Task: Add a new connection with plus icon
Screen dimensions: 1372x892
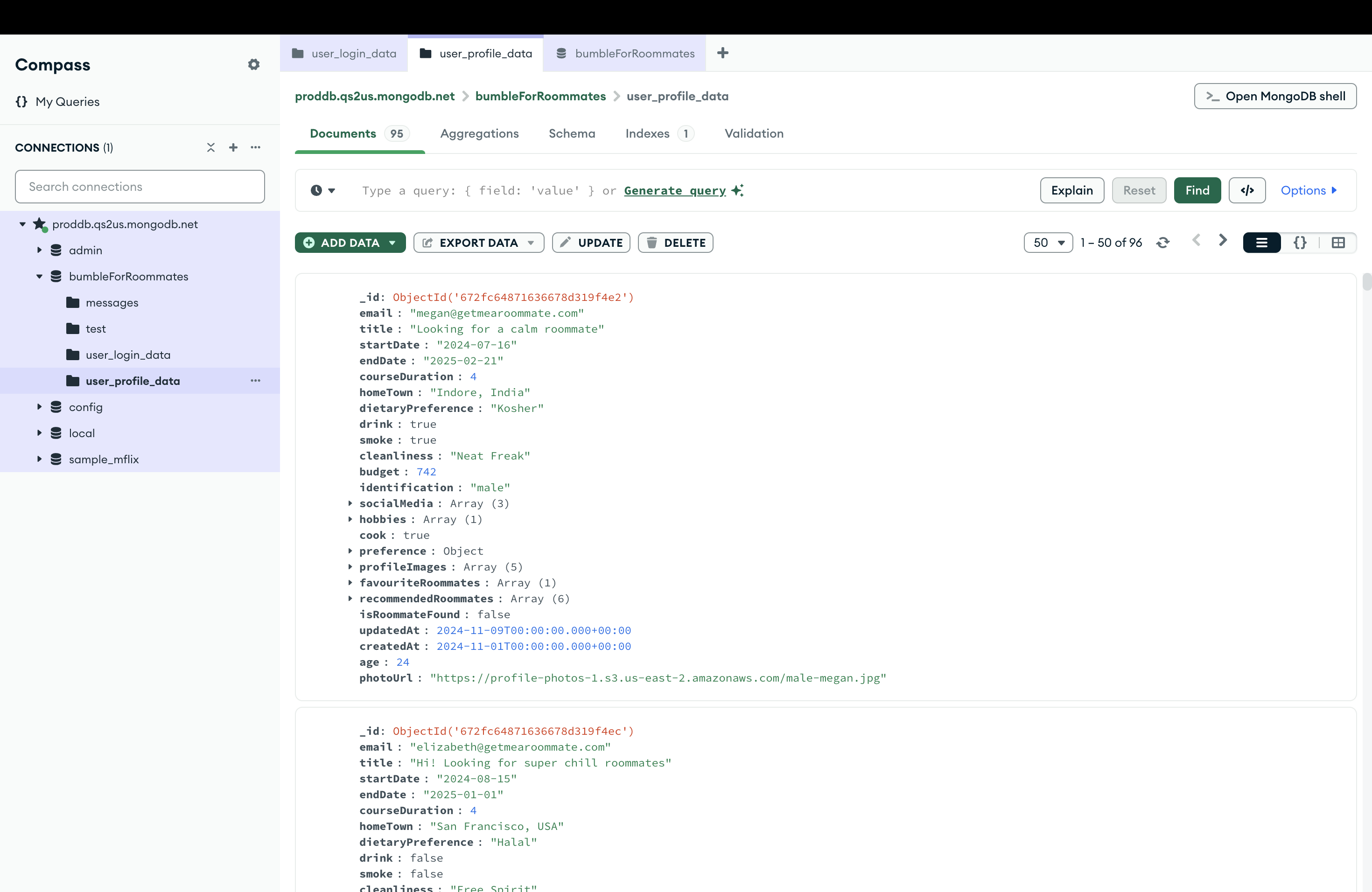Action: point(233,147)
